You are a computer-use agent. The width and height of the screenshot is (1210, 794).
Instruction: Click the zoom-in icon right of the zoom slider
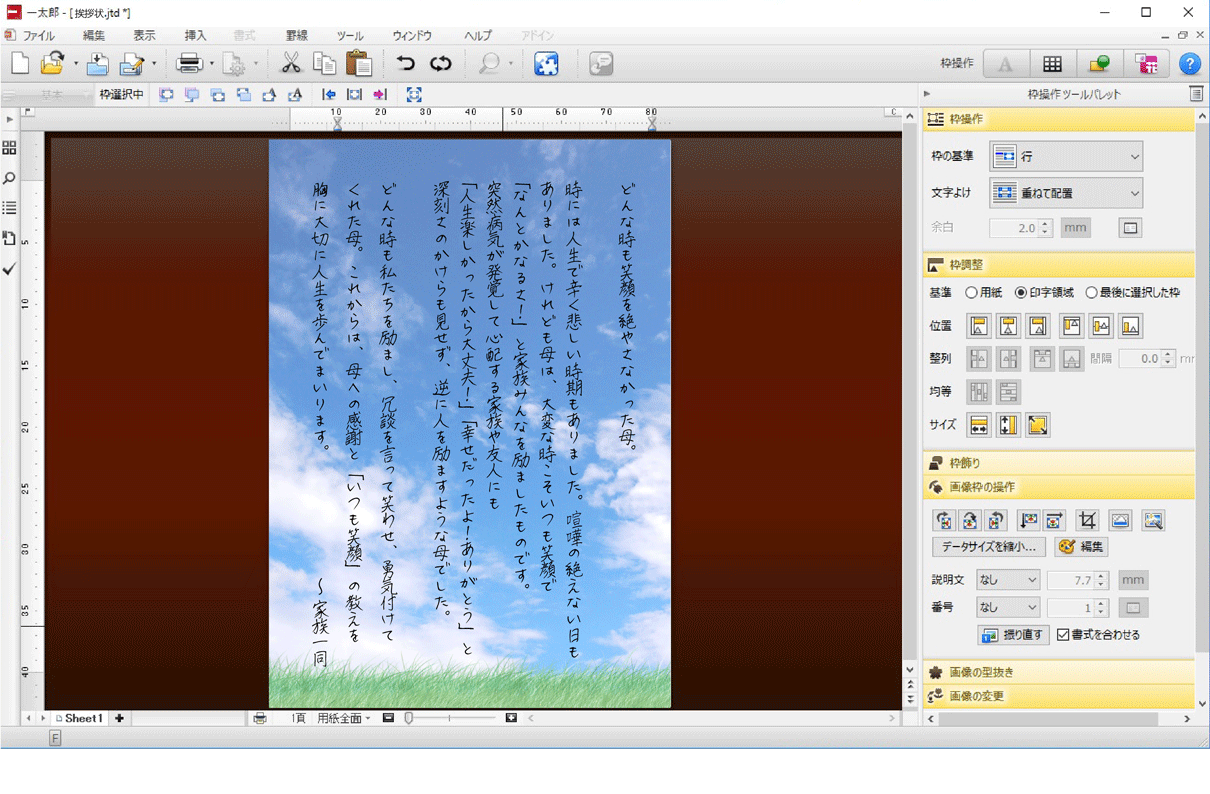[x=511, y=718]
